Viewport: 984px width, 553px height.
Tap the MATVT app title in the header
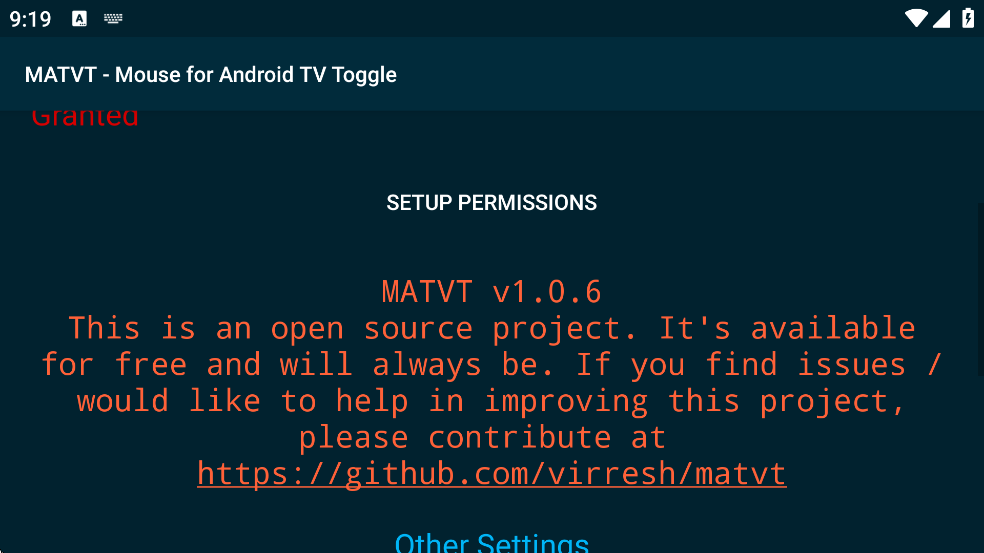tap(211, 75)
